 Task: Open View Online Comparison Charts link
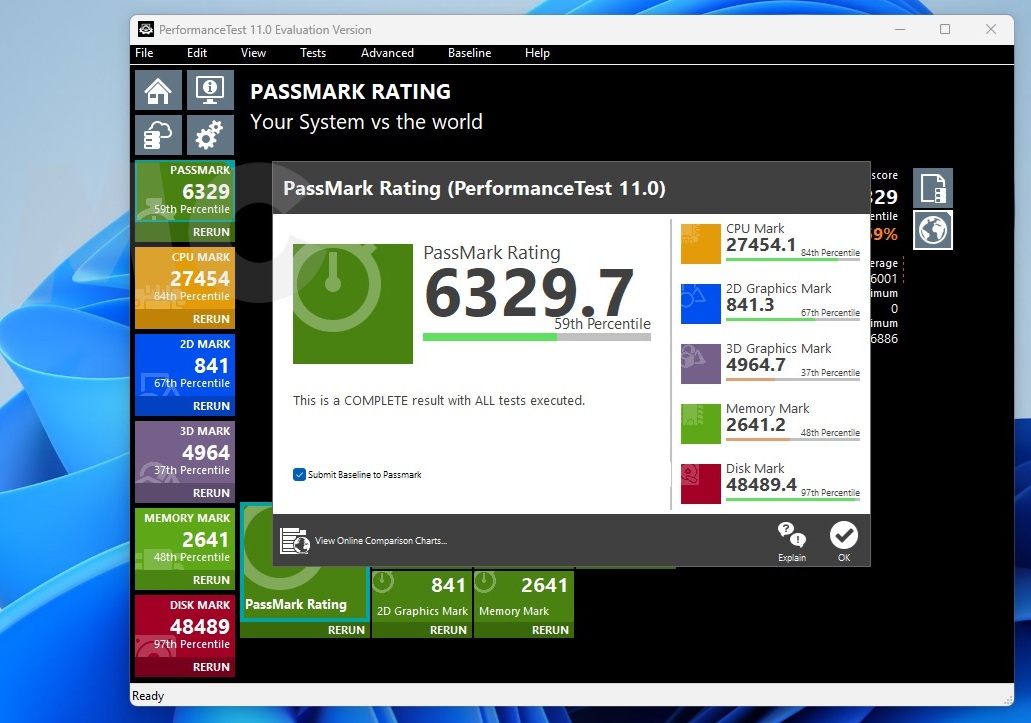380,541
